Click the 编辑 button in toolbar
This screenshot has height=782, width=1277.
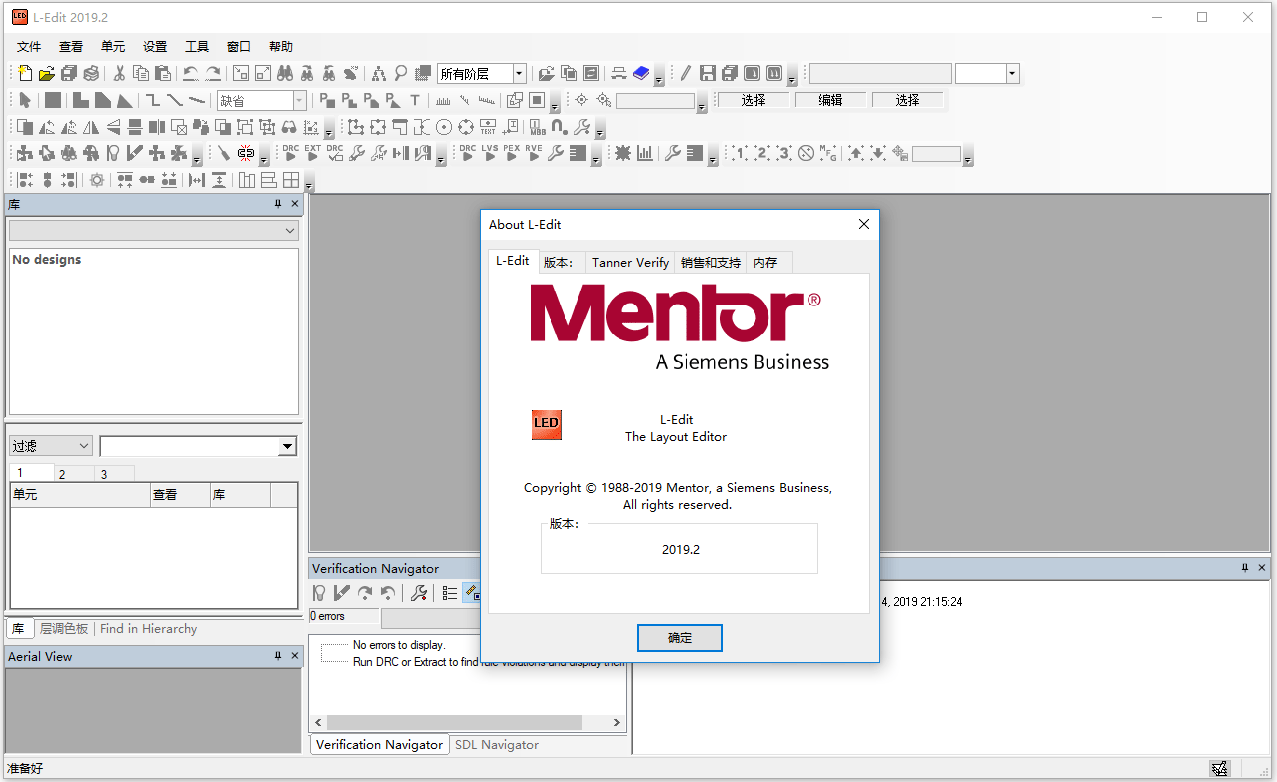830,100
